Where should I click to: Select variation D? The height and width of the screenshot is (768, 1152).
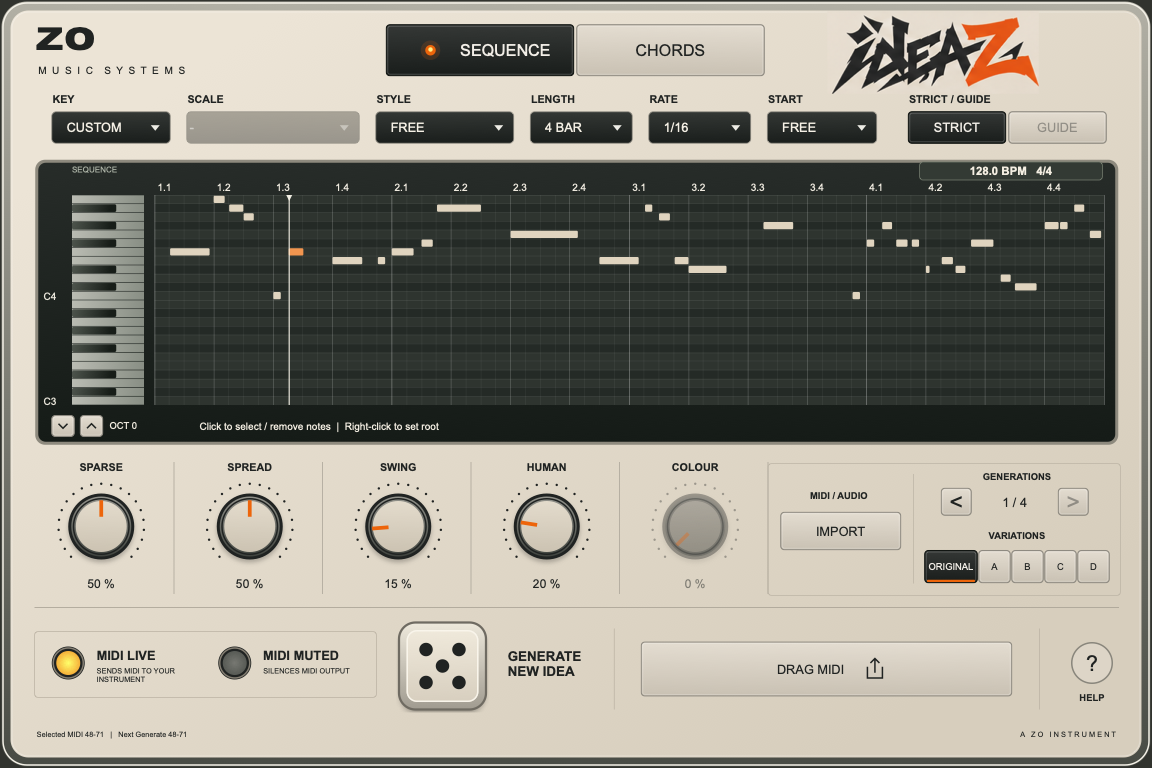point(1093,567)
